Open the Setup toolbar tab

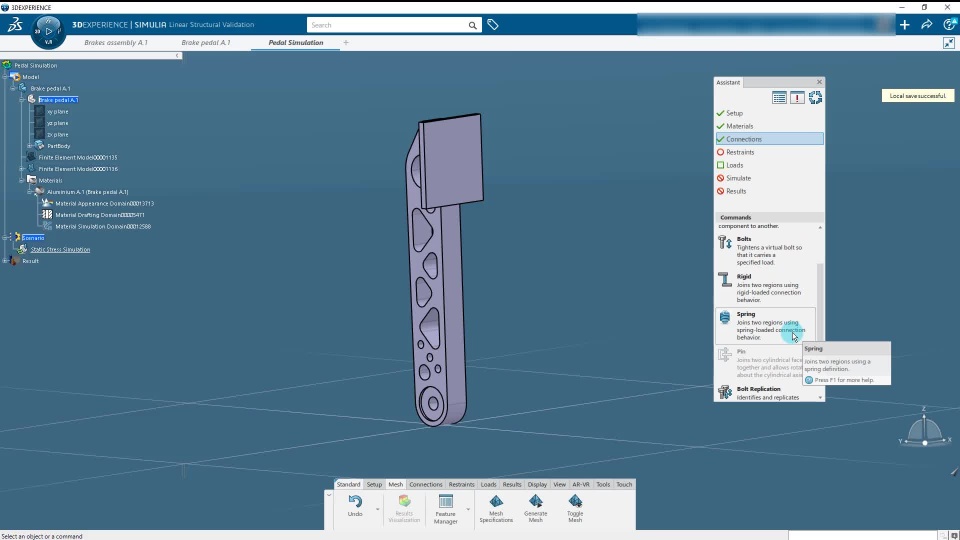coord(374,484)
